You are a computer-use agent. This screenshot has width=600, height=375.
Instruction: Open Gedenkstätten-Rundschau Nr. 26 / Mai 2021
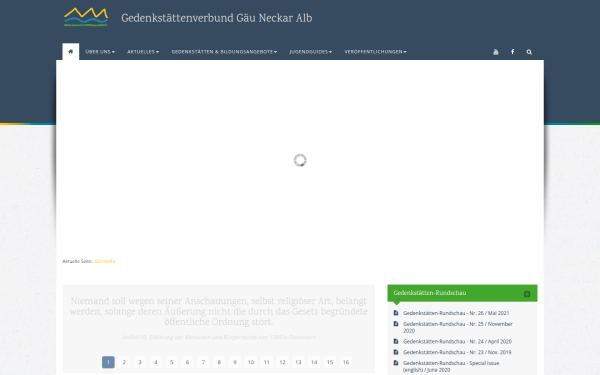(456, 313)
